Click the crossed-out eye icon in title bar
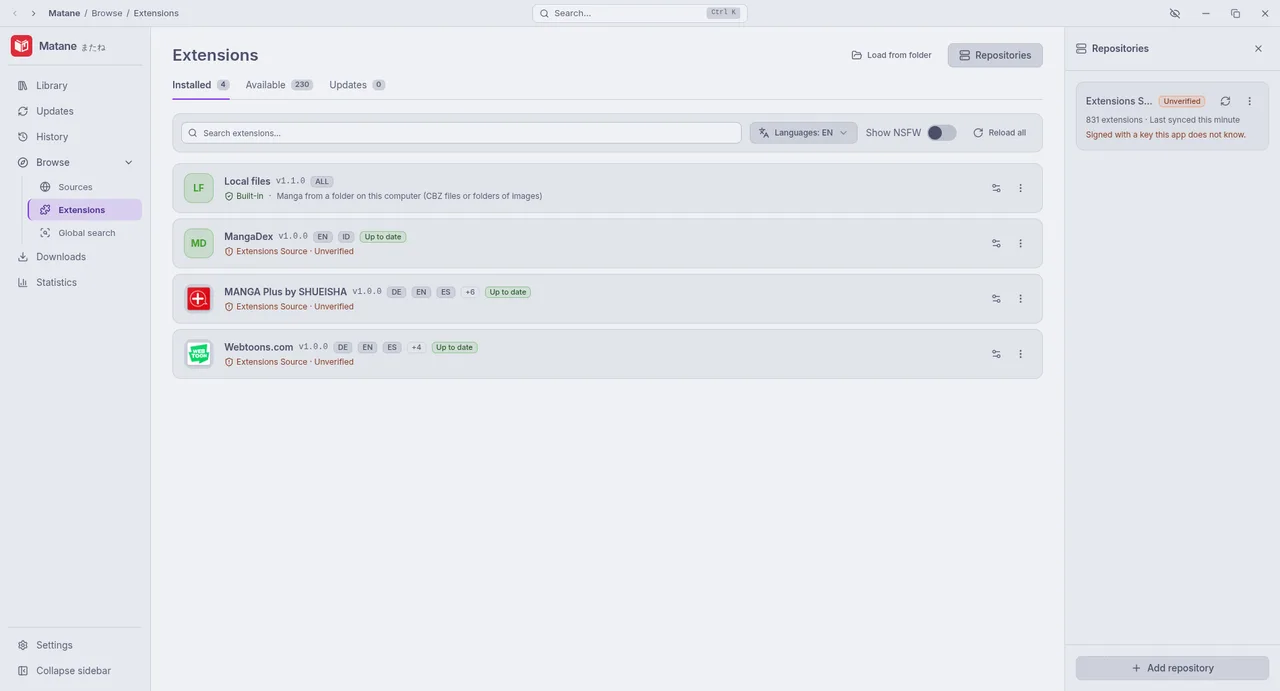 pyautogui.click(x=1175, y=13)
